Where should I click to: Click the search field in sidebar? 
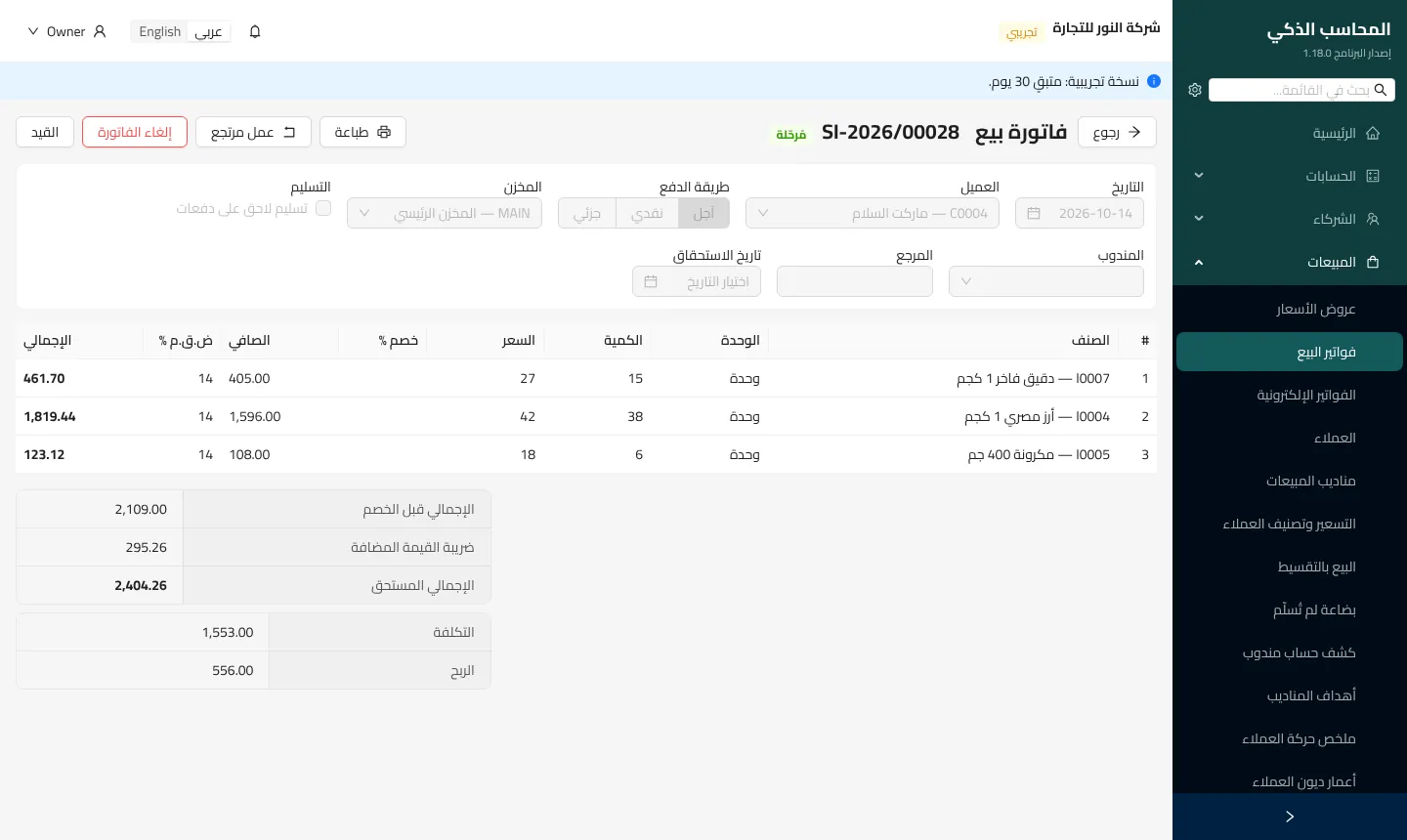(x=1301, y=90)
